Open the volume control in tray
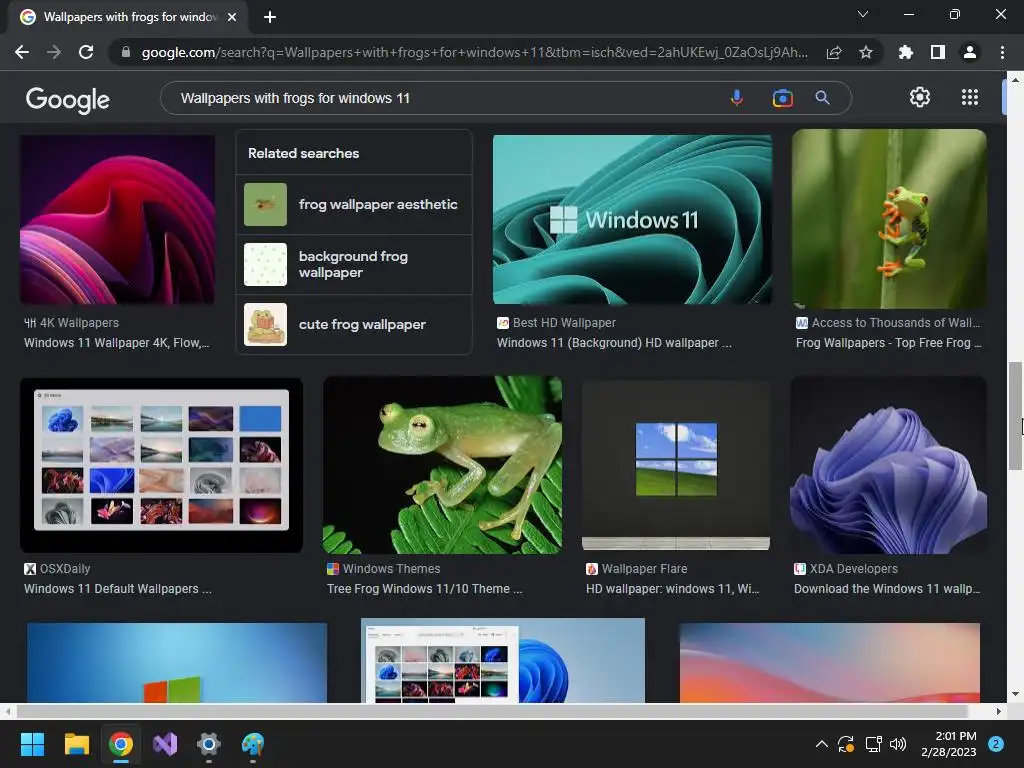Screen dimensions: 1024x768 pyautogui.click(x=899, y=744)
